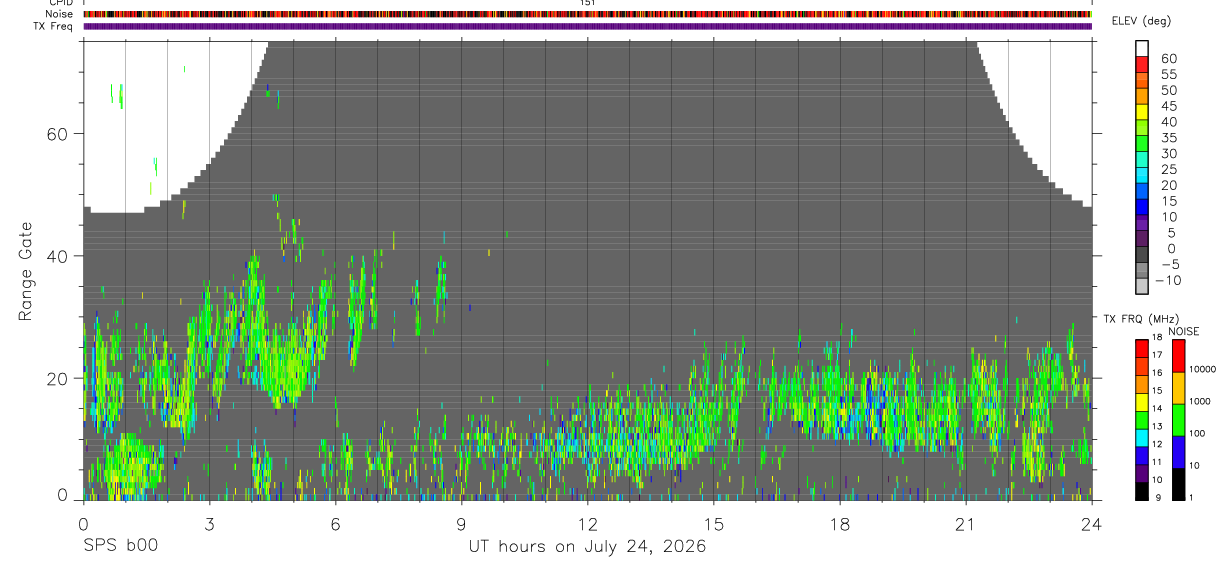Screen dimensions: 1228x567
Task: Pick the white top swatch of ELEV bar
Action: pyautogui.click(x=1142, y=48)
